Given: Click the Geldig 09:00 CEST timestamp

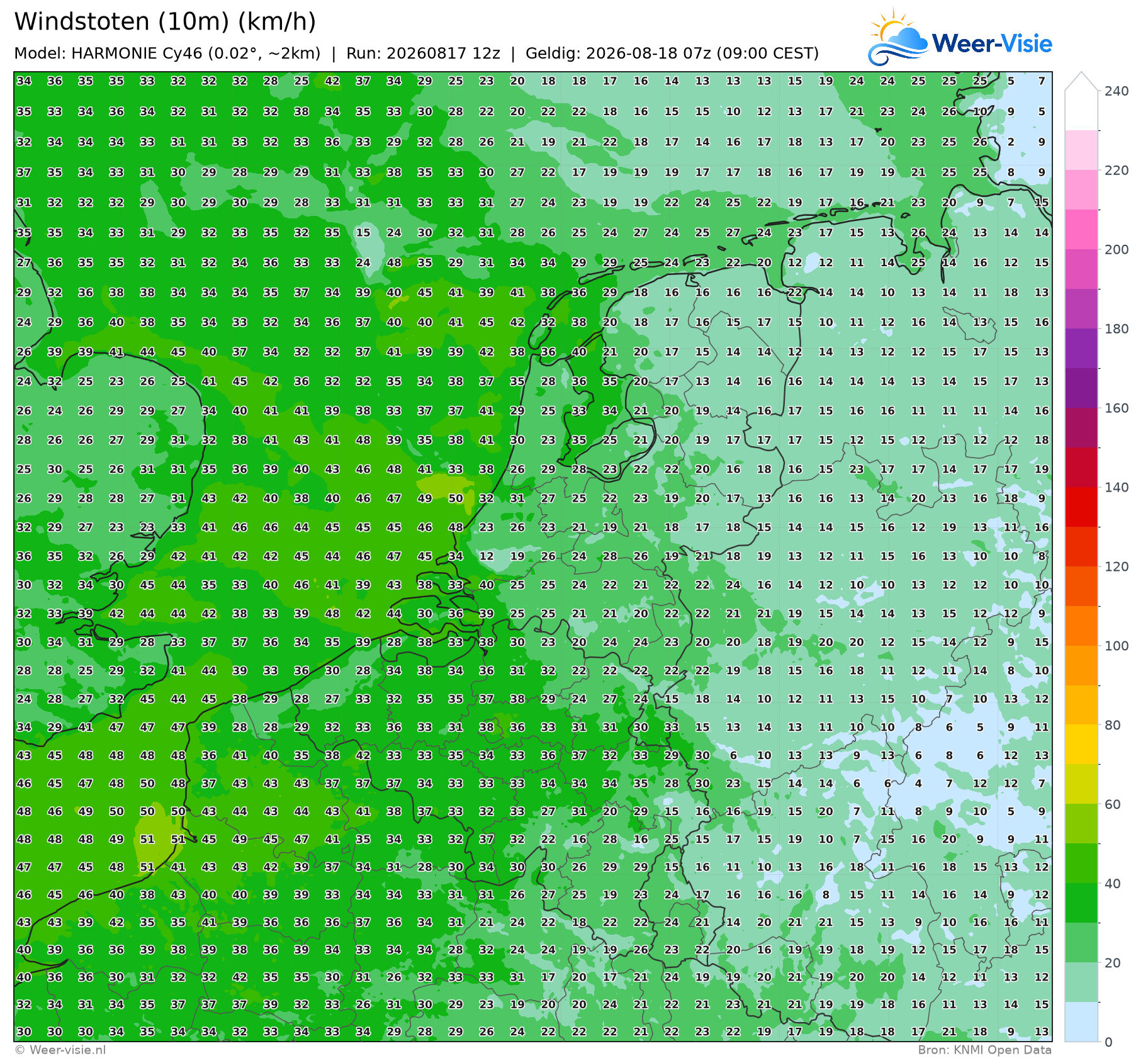Looking at the screenshot, I should pos(672,53).
